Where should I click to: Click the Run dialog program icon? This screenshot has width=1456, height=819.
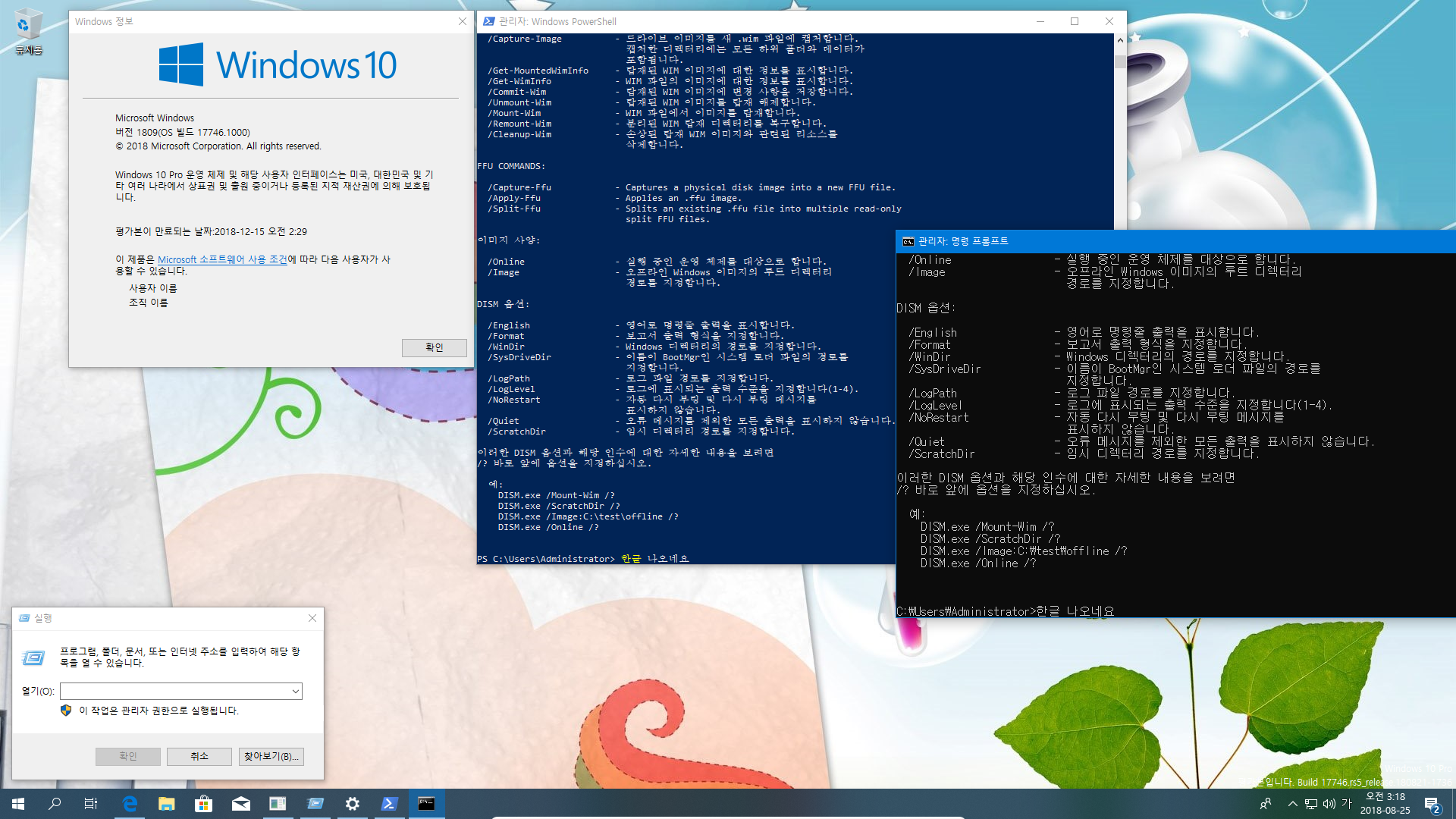(33, 657)
